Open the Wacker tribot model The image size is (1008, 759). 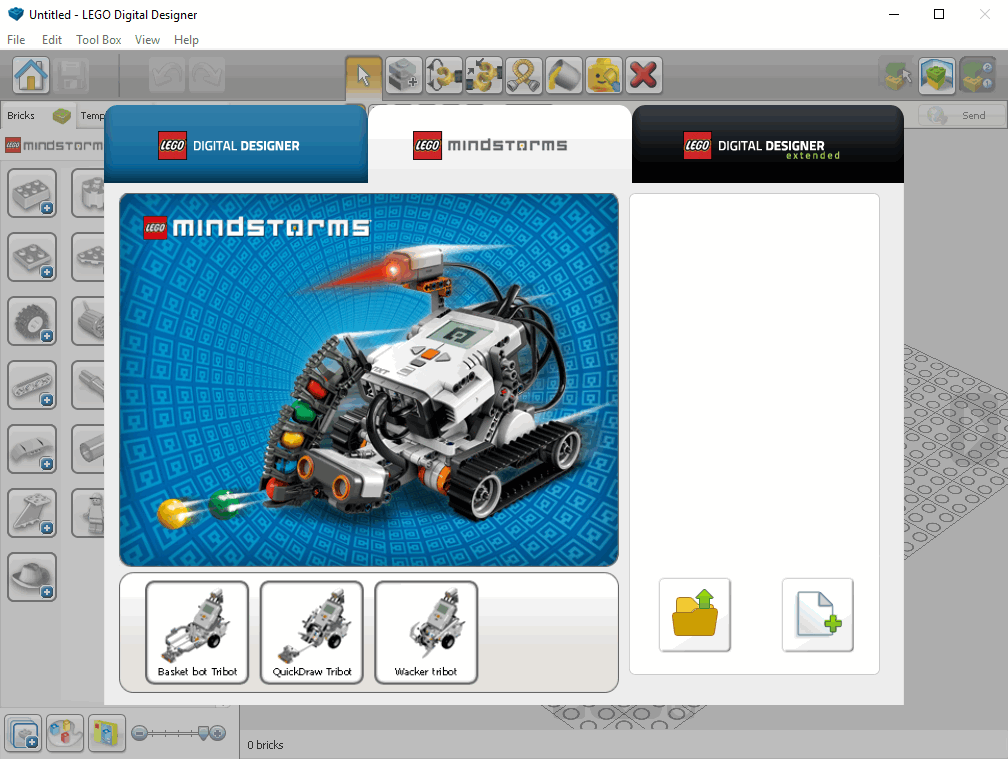[x=426, y=632]
